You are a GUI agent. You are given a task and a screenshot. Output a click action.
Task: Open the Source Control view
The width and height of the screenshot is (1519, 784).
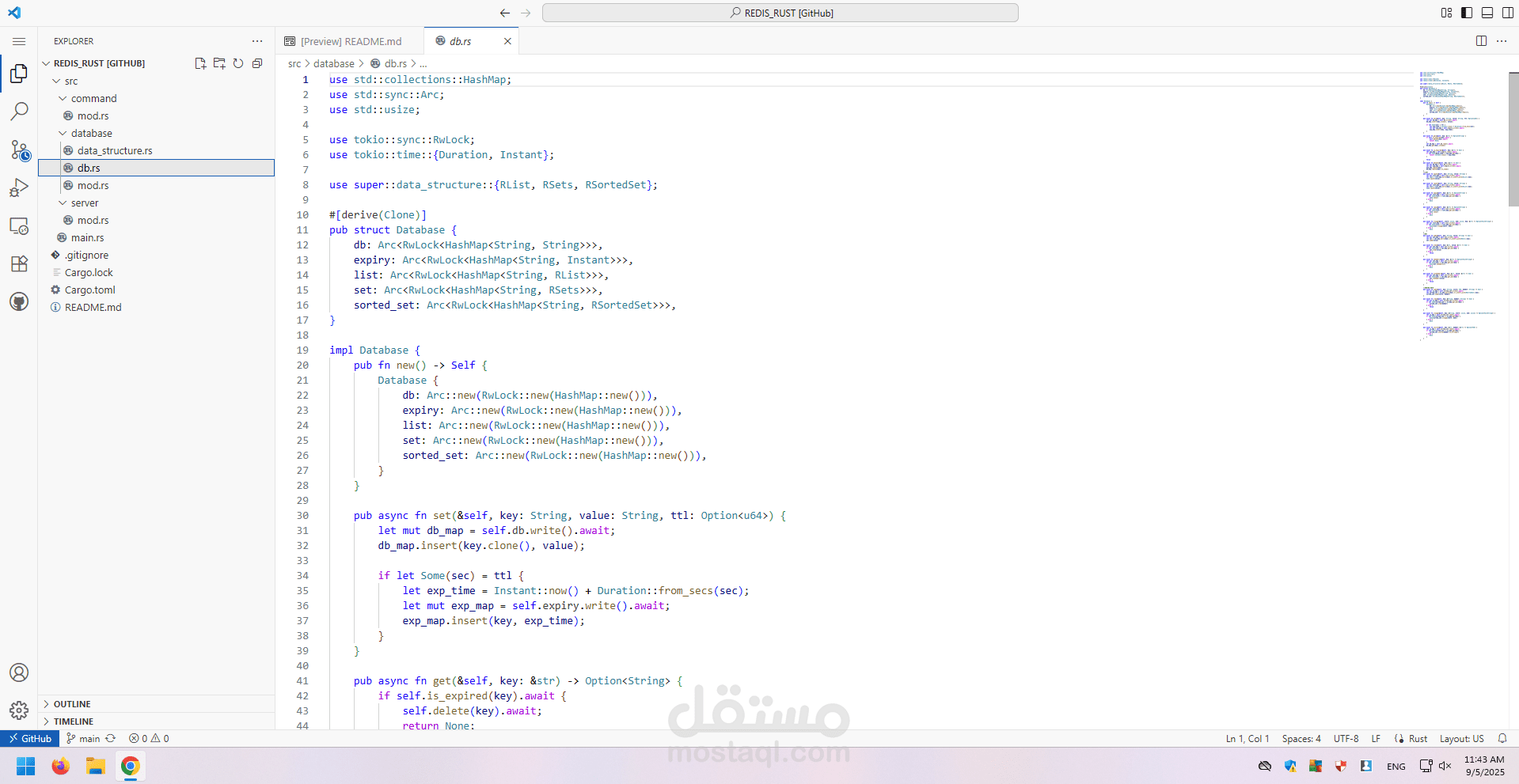tap(19, 150)
